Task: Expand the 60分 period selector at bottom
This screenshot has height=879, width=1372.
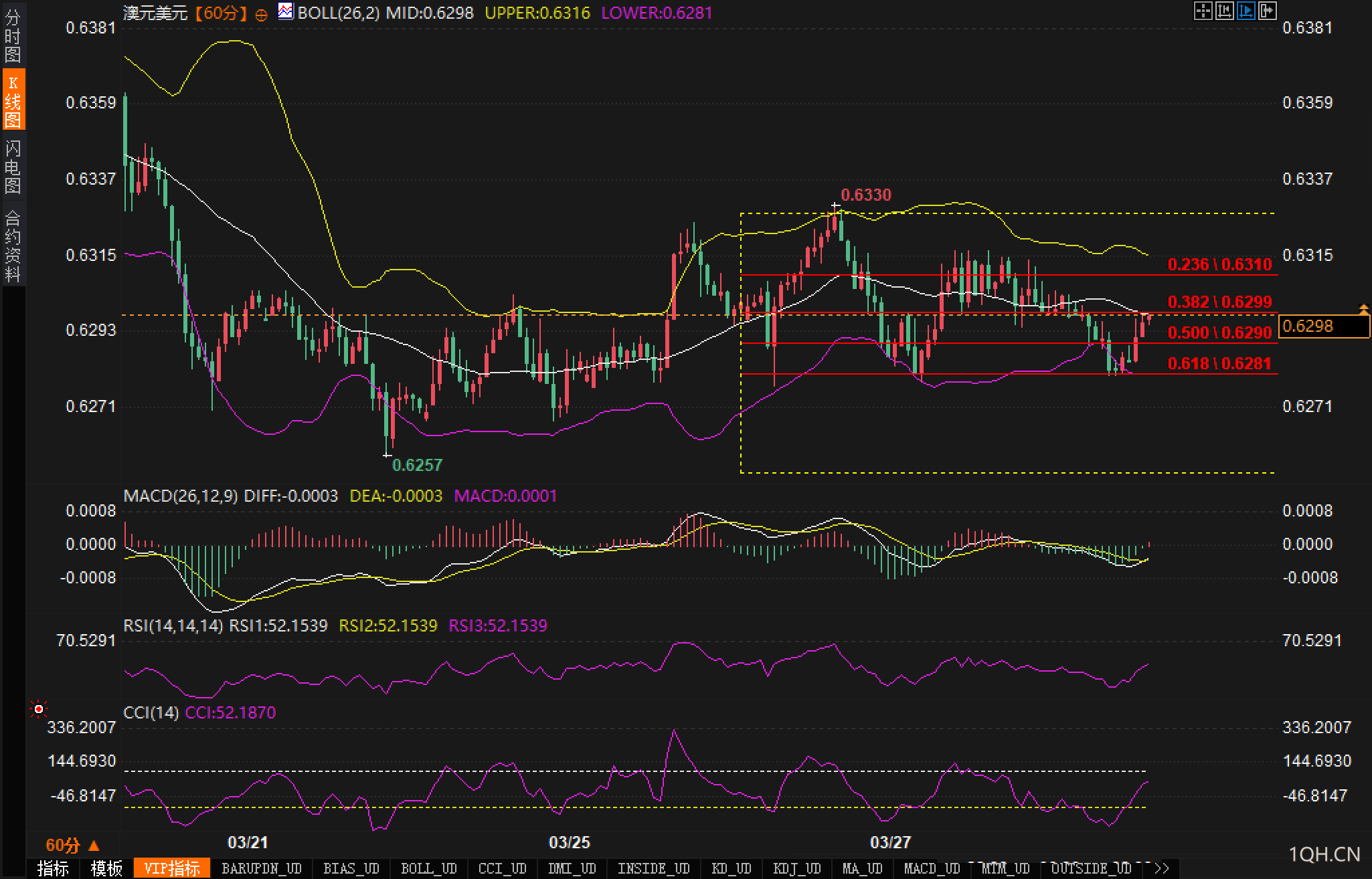Action: click(x=72, y=846)
